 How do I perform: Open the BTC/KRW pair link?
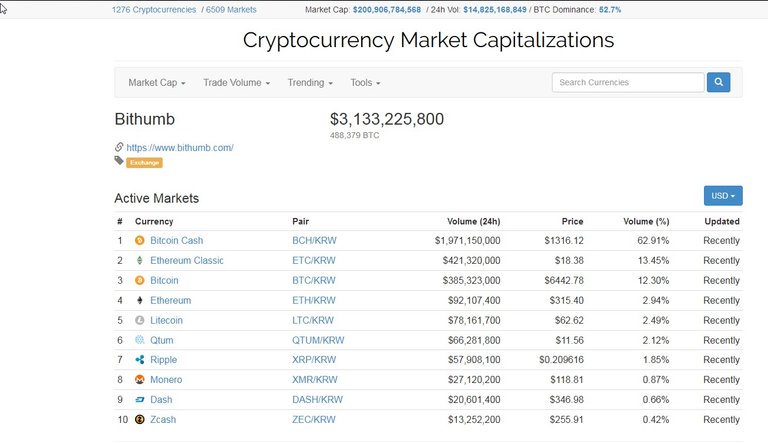point(313,280)
